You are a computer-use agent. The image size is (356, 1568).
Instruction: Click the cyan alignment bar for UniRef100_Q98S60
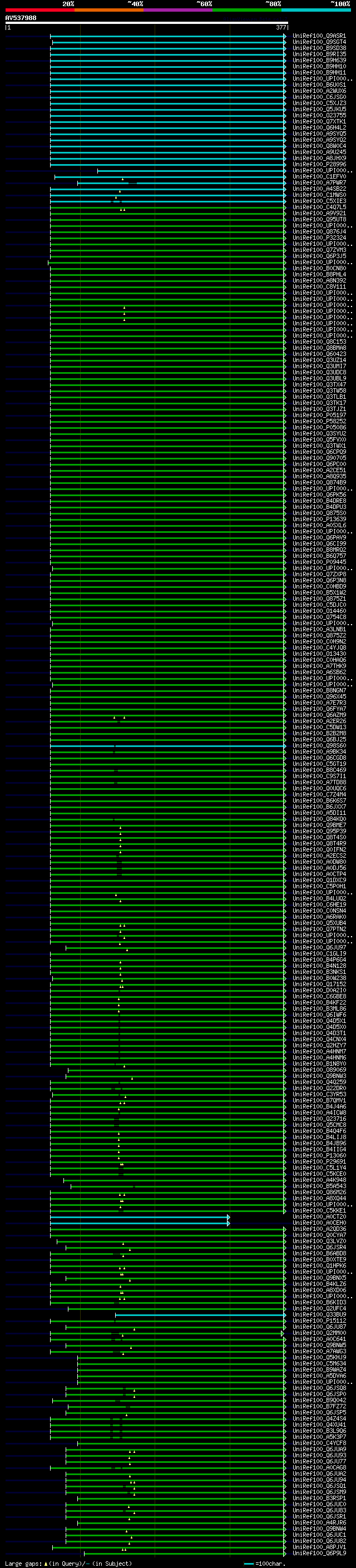[168, 746]
